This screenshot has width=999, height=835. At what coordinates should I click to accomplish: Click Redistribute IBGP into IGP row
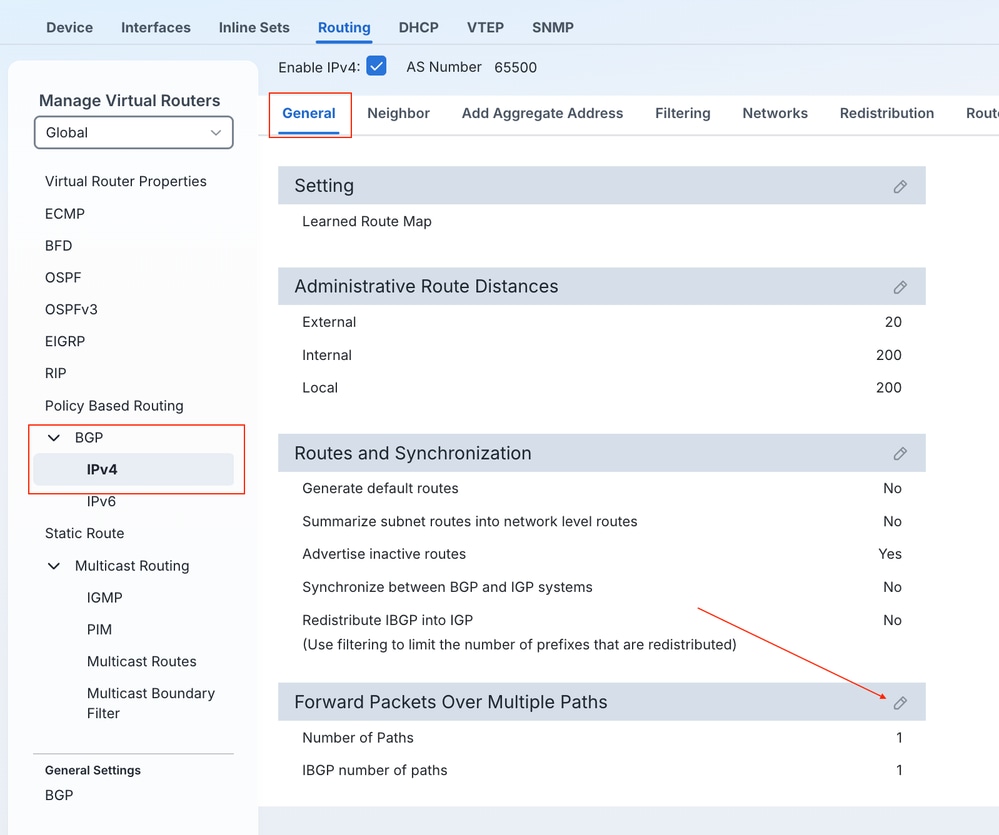click(x=601, y=620)
